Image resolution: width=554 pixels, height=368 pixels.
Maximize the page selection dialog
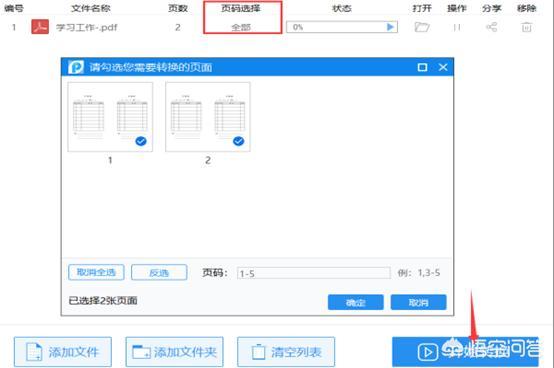(422, 67)
